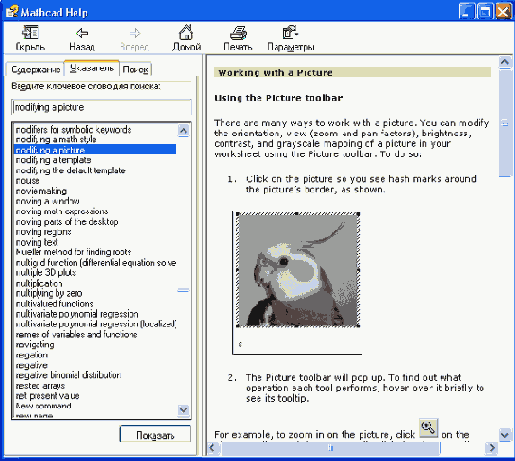The width and height of the screenshot is (515, 461).
Task: Select 'modifying a template' index entry
Action: point(53,160)
